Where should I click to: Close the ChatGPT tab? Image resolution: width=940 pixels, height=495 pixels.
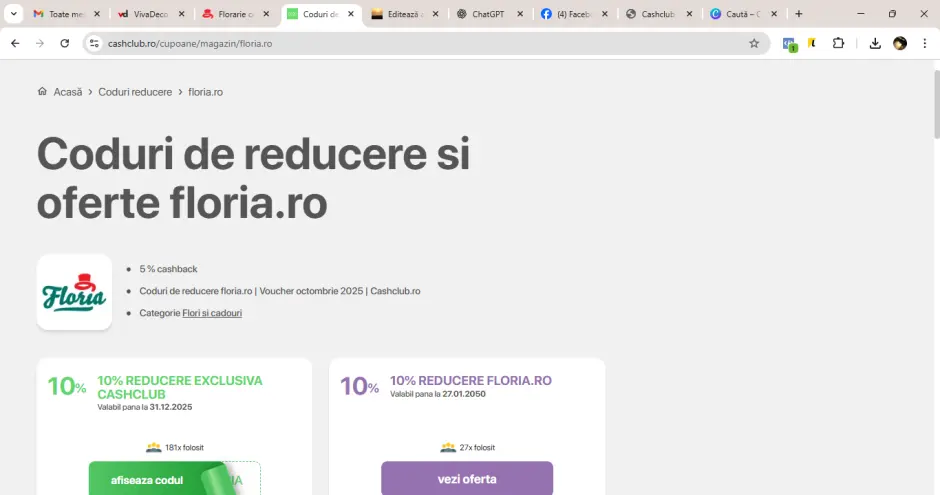pyautogui.click(x=520, y=14)
